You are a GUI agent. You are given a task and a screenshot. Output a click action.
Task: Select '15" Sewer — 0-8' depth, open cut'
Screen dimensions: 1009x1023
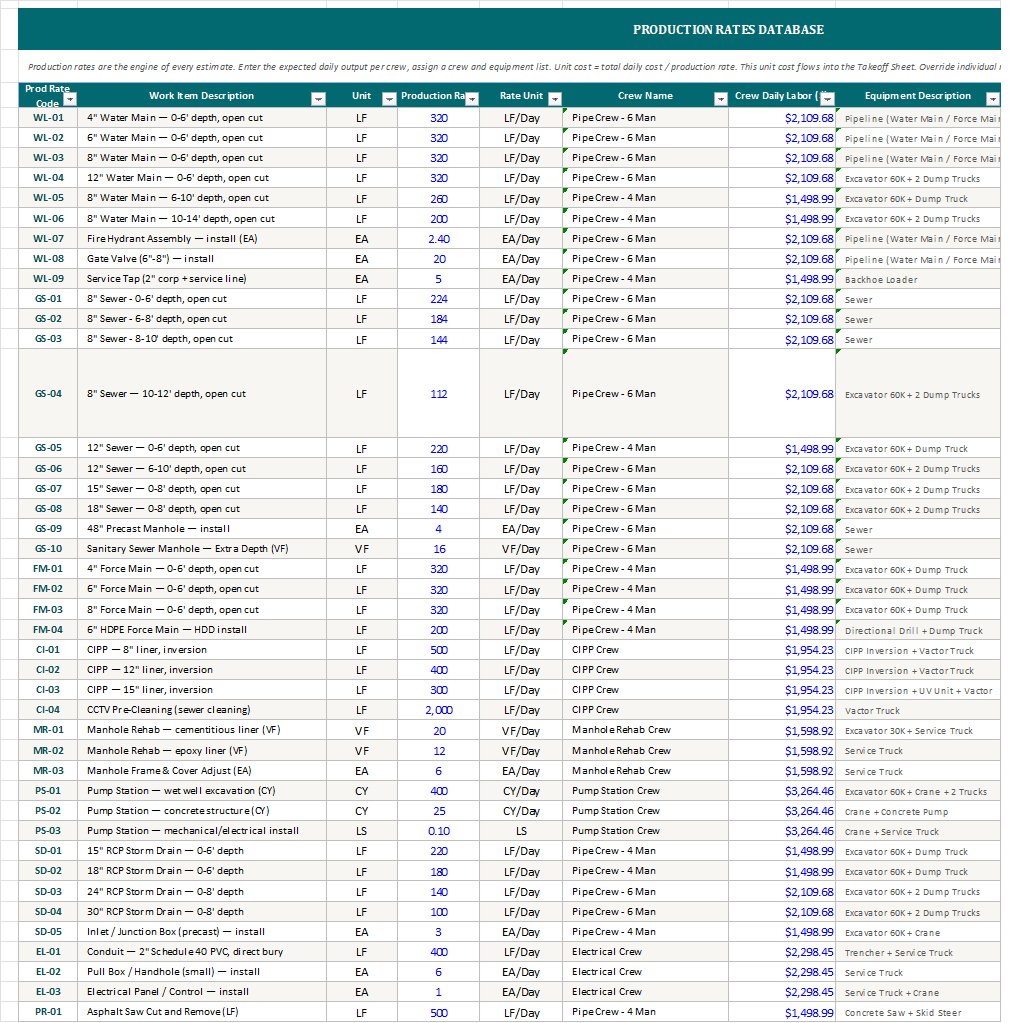point(202,489)
